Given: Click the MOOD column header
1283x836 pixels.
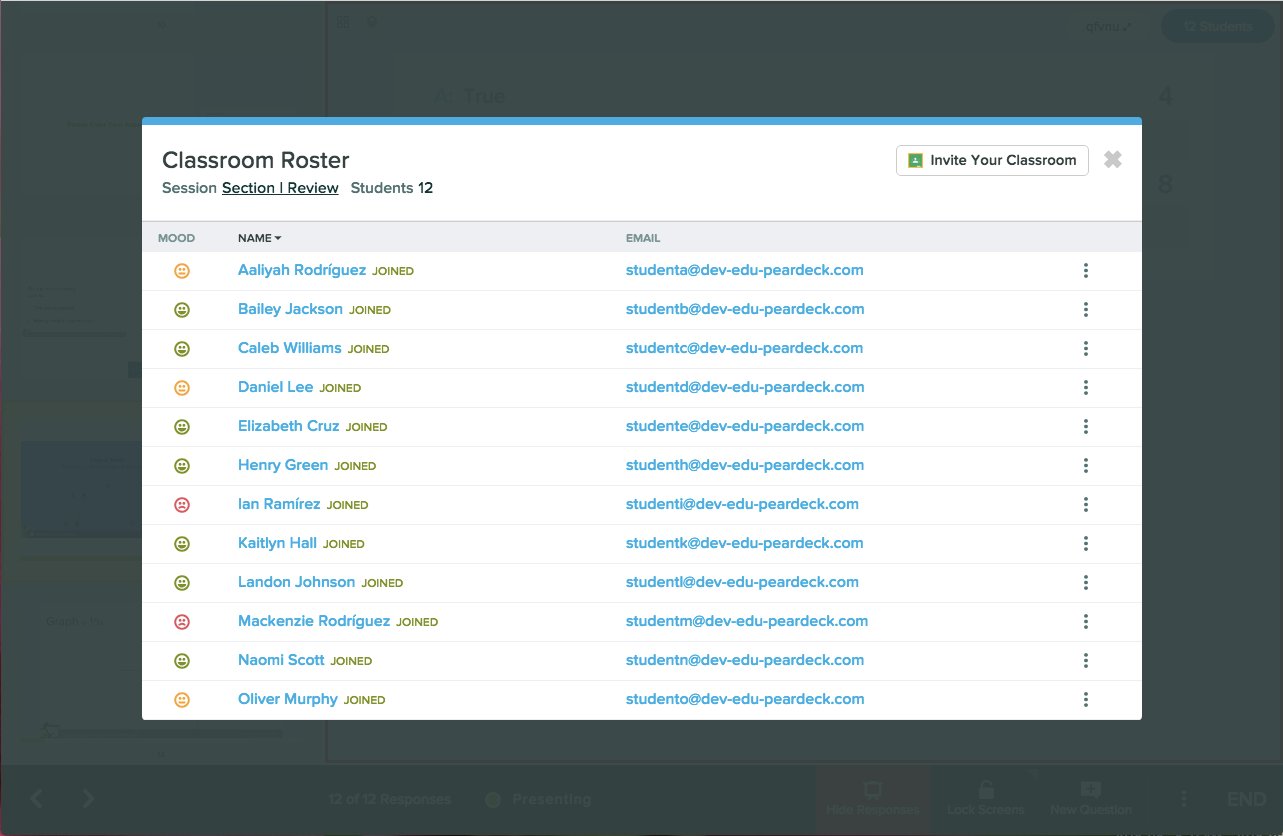Looking at the screenshot, I should (x=176, y=238).
